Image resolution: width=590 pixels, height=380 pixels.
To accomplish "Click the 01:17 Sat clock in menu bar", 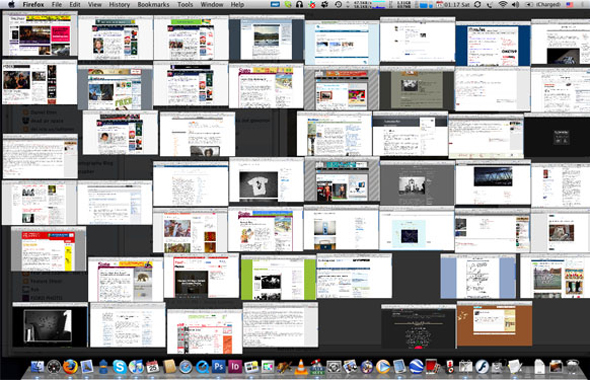I will 458,5.
